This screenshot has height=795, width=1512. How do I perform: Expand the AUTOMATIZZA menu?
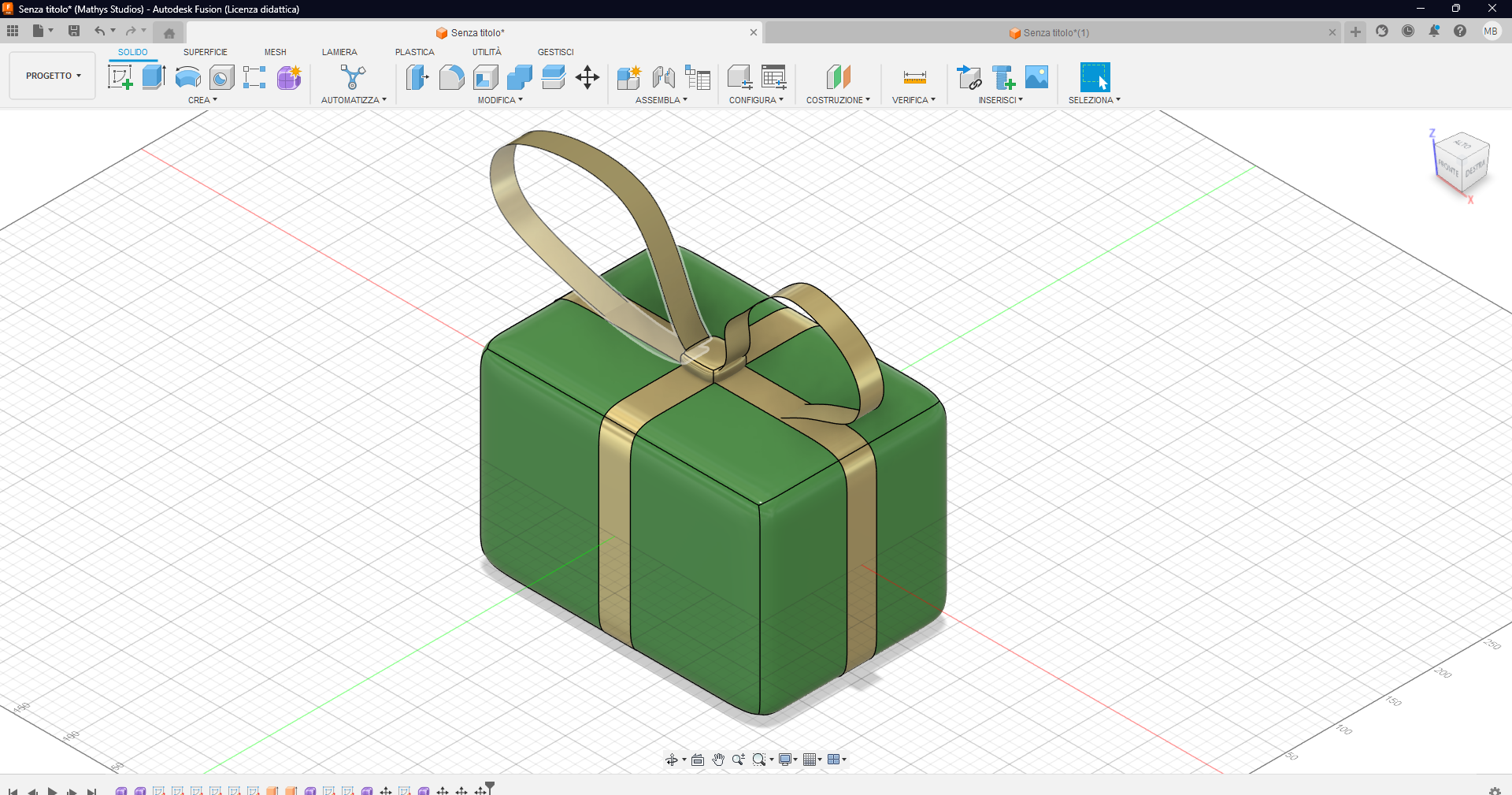(x=354, y=100)
